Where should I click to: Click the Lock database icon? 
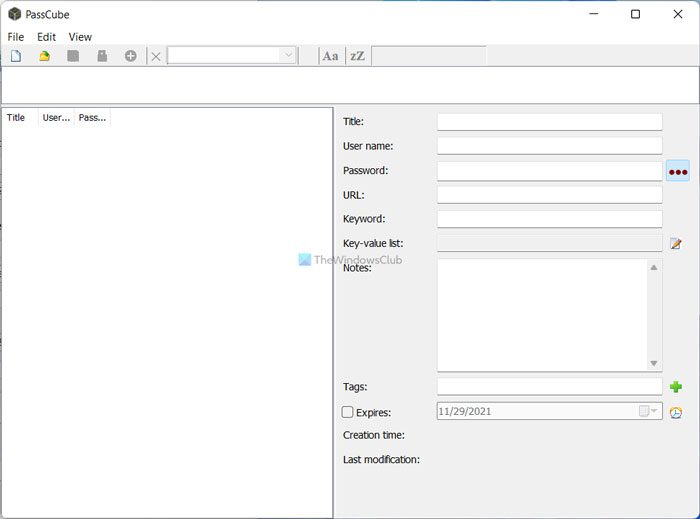point(102,56)
